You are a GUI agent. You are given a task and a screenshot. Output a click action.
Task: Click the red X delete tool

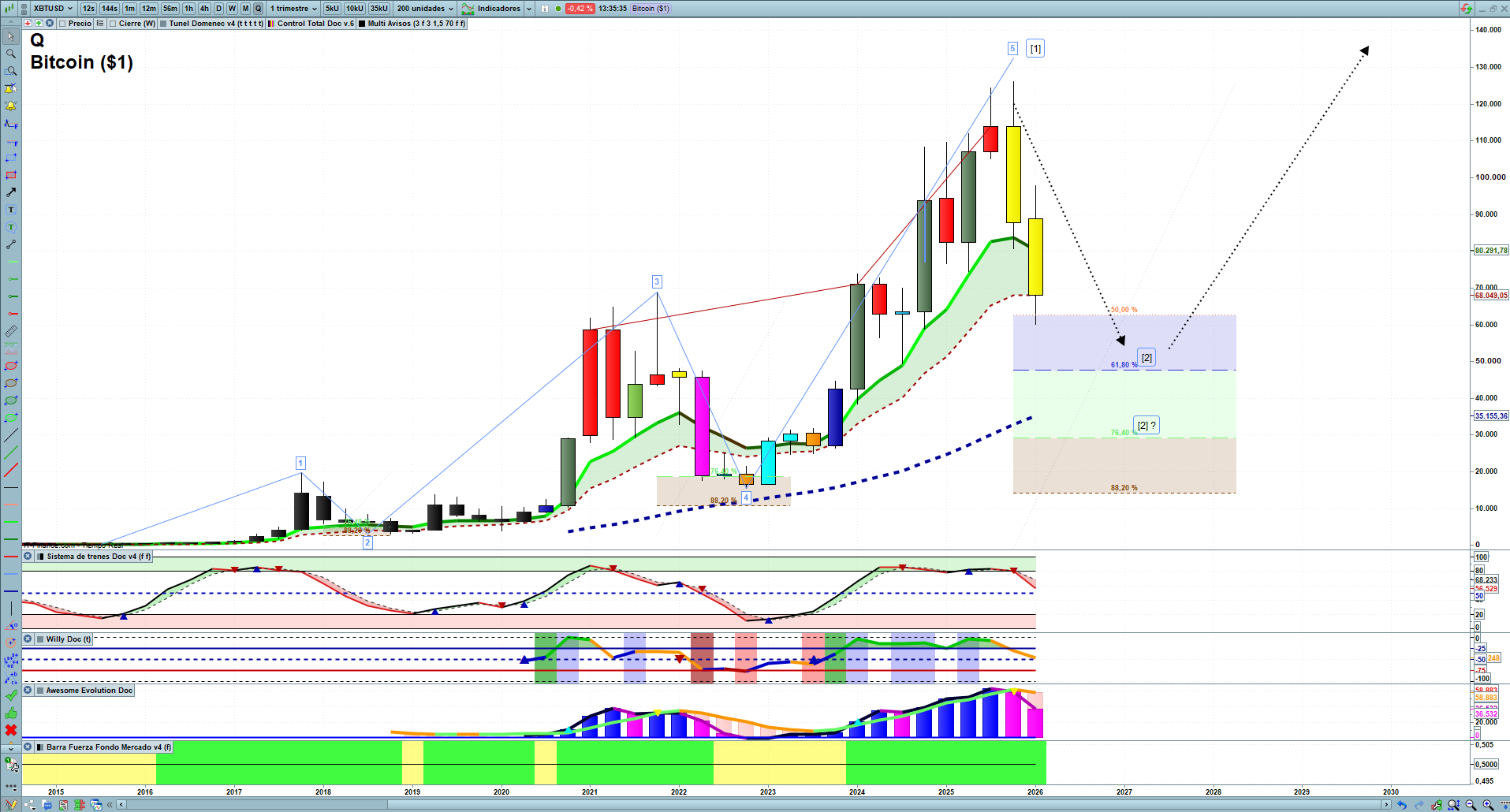(x=11, y=730)
